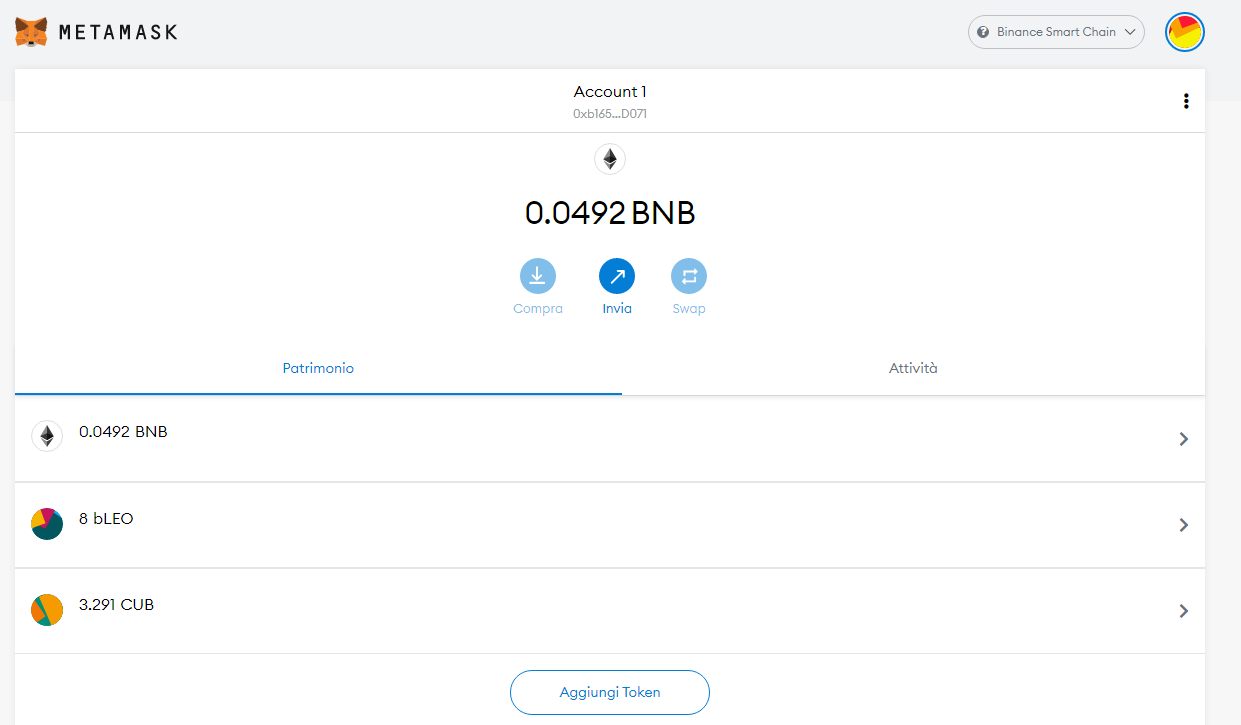Viewport: 1241px width, 725px height.
Task: Click the Account 1 name
Action: 610,92
